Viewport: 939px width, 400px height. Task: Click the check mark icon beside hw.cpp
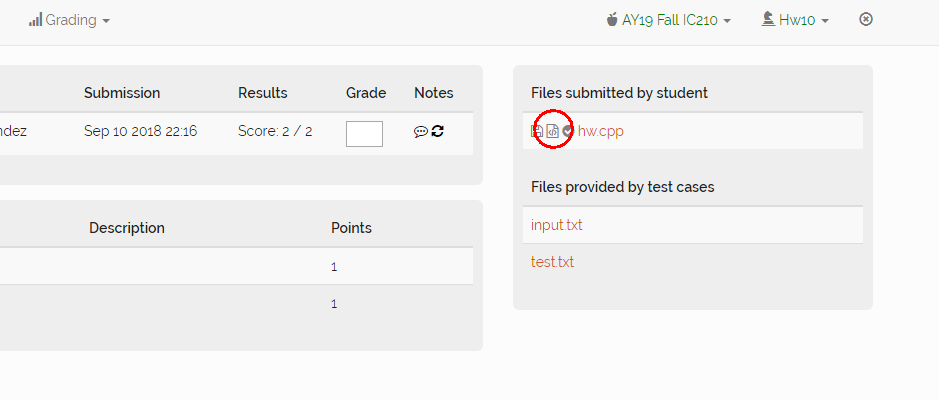tap(568, 131)
